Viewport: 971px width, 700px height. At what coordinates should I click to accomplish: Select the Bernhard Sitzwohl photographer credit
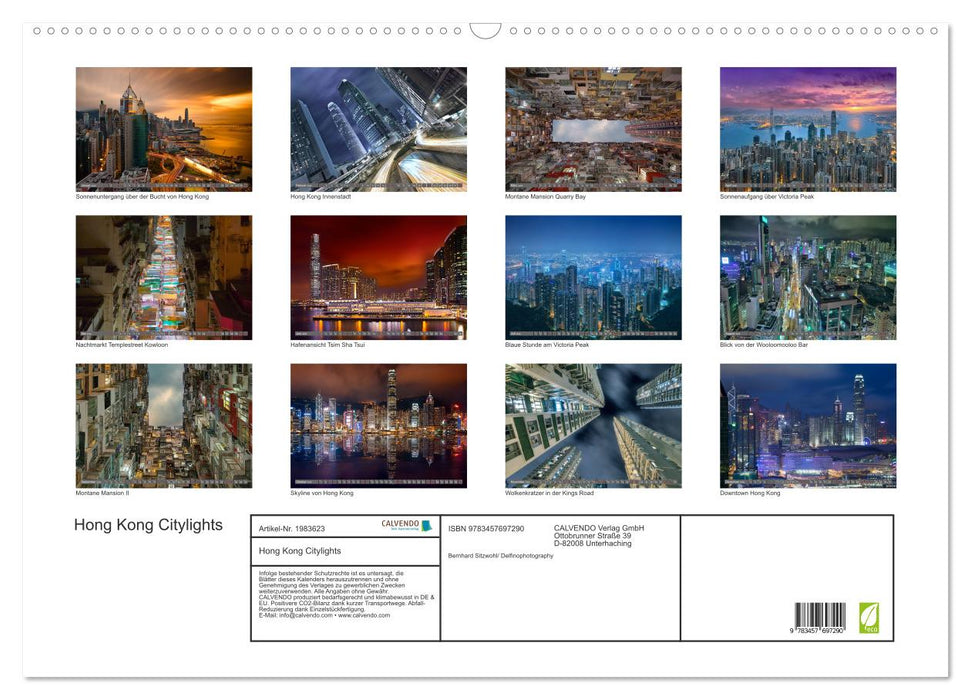(x=500, y=554)
